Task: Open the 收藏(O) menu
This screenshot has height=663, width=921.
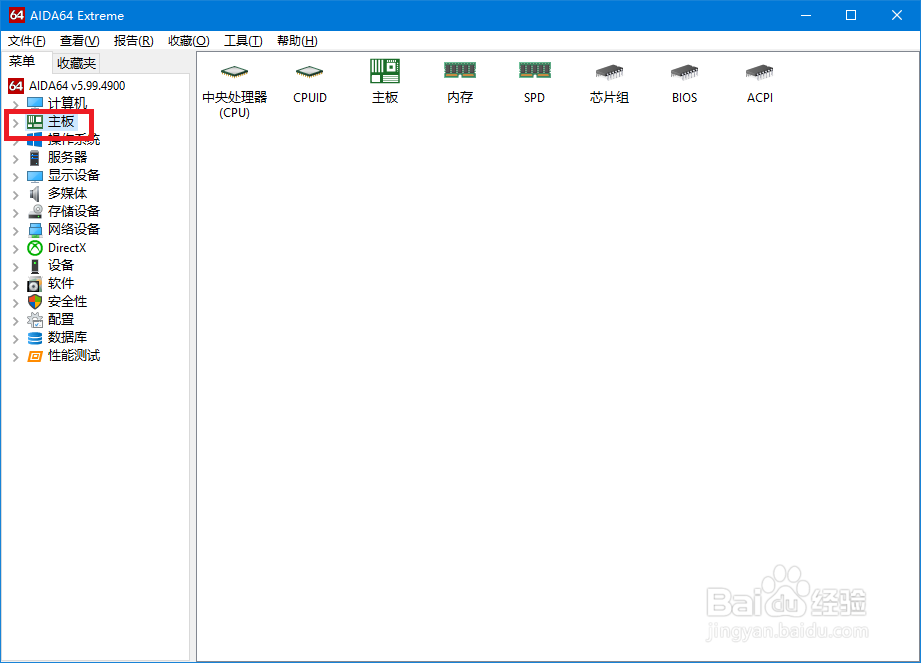Action: click(x=188, y=41)
